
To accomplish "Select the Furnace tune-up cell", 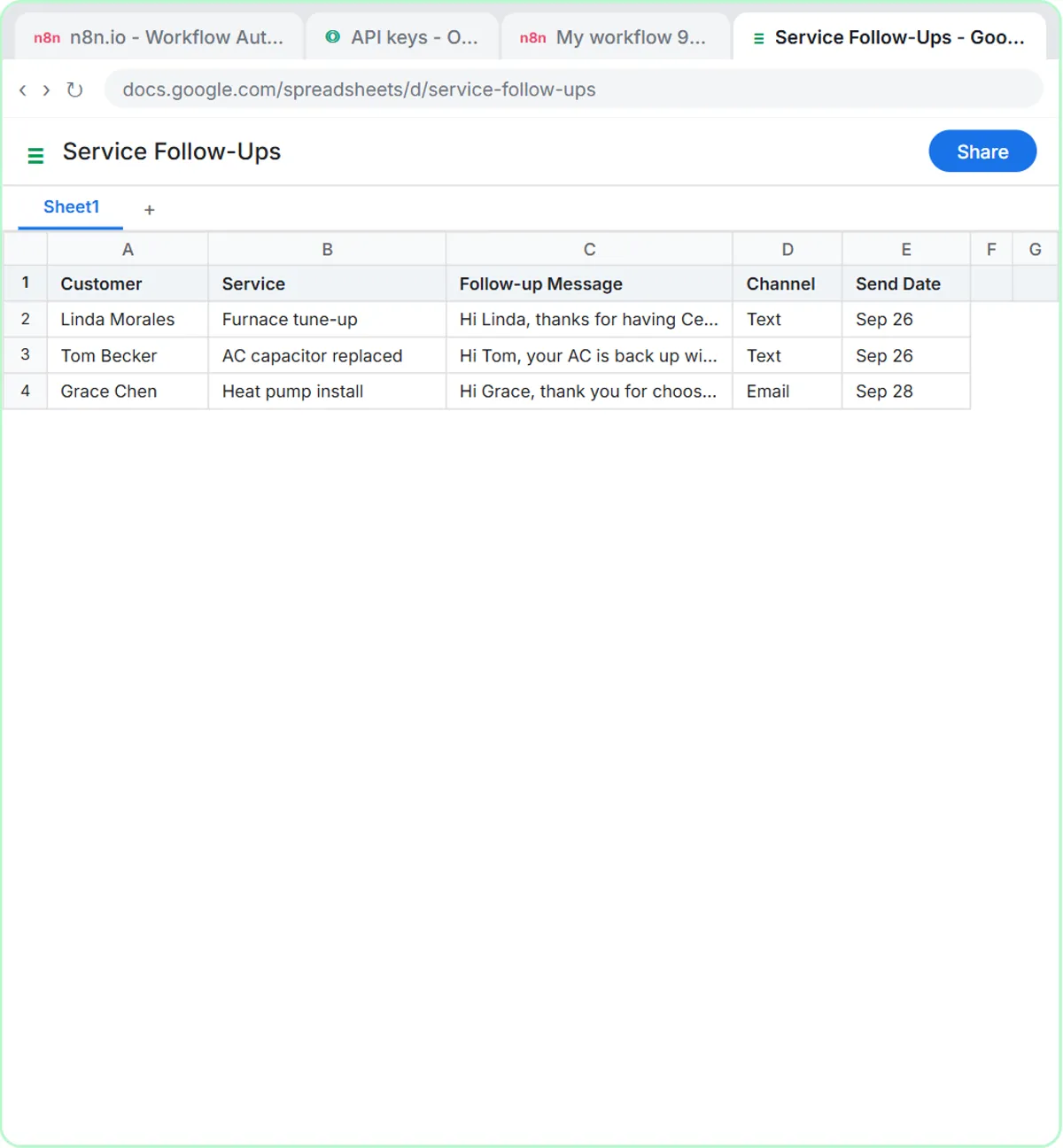I will click(x=327, y=319).
